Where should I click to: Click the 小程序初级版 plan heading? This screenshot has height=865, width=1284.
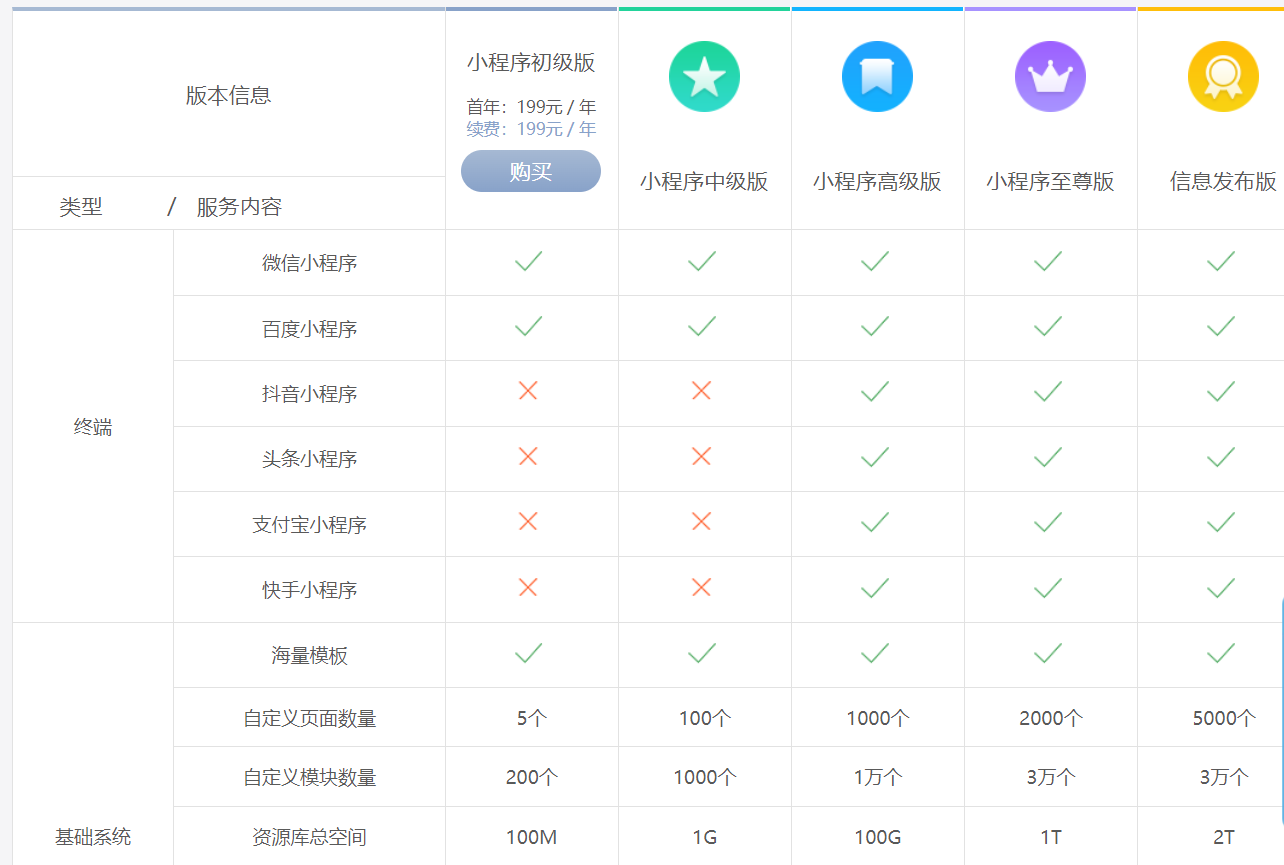[531, 63]
